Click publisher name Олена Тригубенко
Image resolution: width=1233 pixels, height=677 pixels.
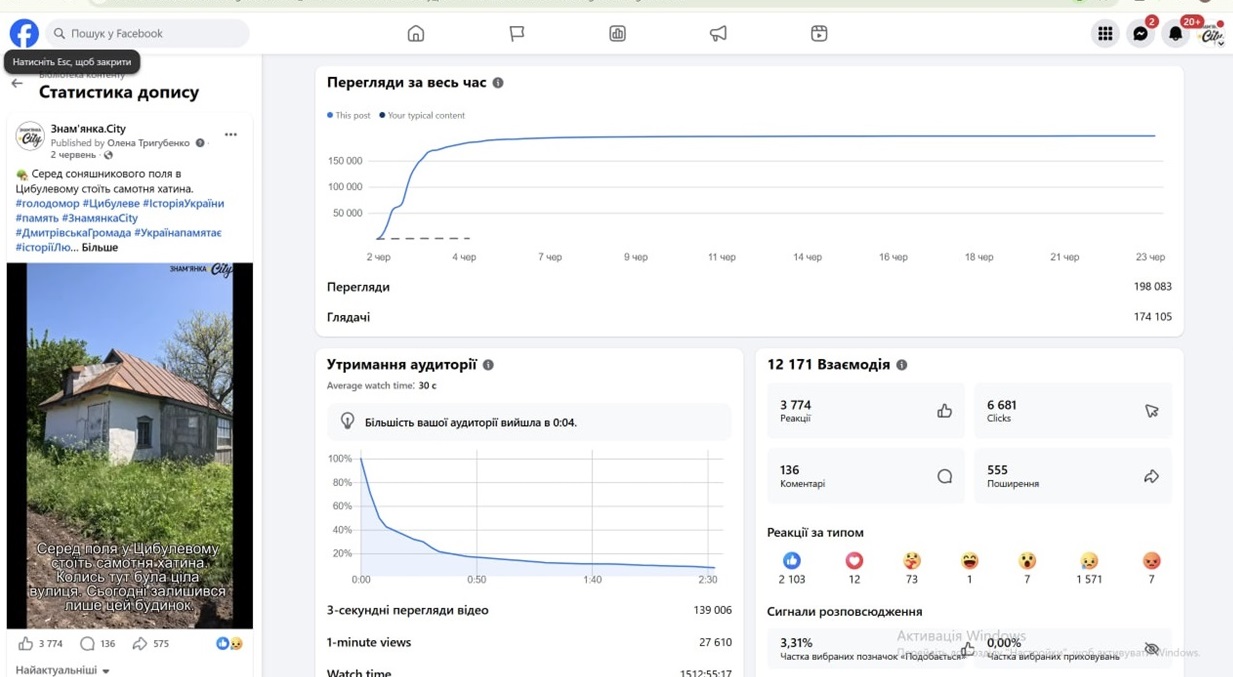point(149,143)
